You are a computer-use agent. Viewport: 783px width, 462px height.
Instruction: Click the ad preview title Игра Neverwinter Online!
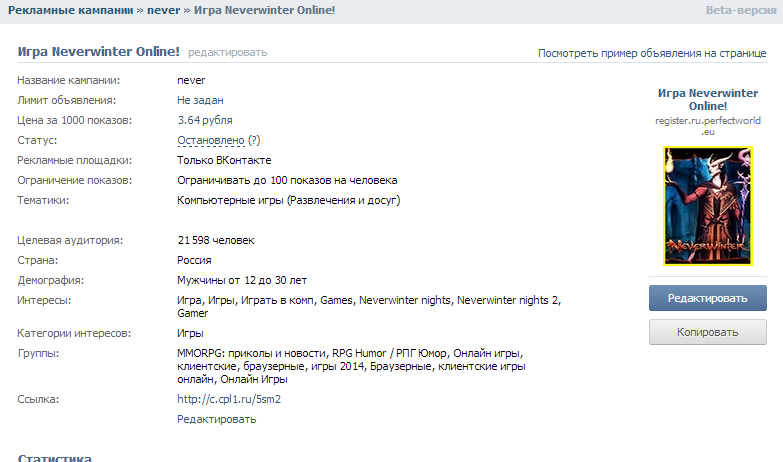pyautogui.click(x=708, y=99)
